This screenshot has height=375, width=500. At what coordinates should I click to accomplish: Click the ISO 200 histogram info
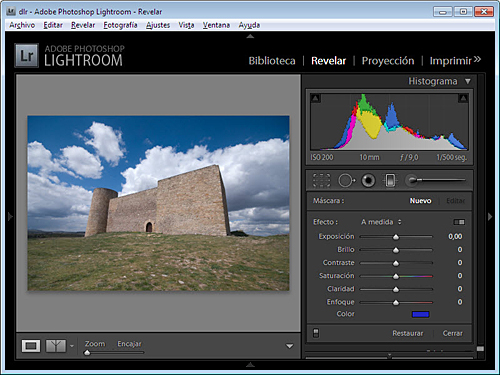pyautogui.click(x=322, y=157)
